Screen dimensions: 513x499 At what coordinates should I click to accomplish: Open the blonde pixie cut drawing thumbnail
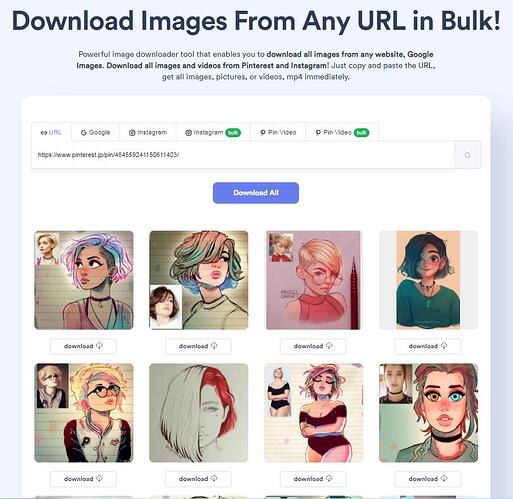coord(313,280)
